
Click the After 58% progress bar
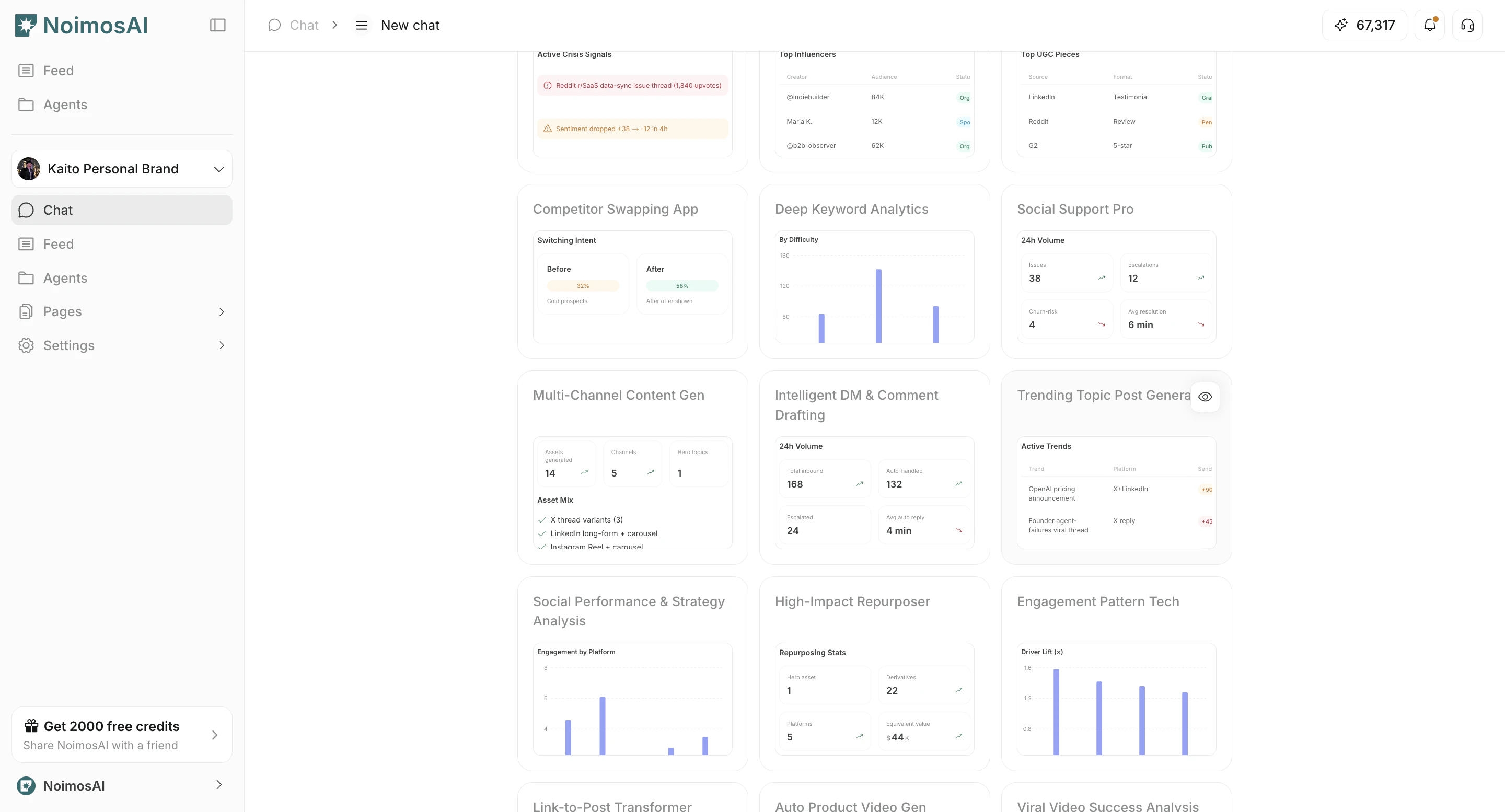point(682,286)
